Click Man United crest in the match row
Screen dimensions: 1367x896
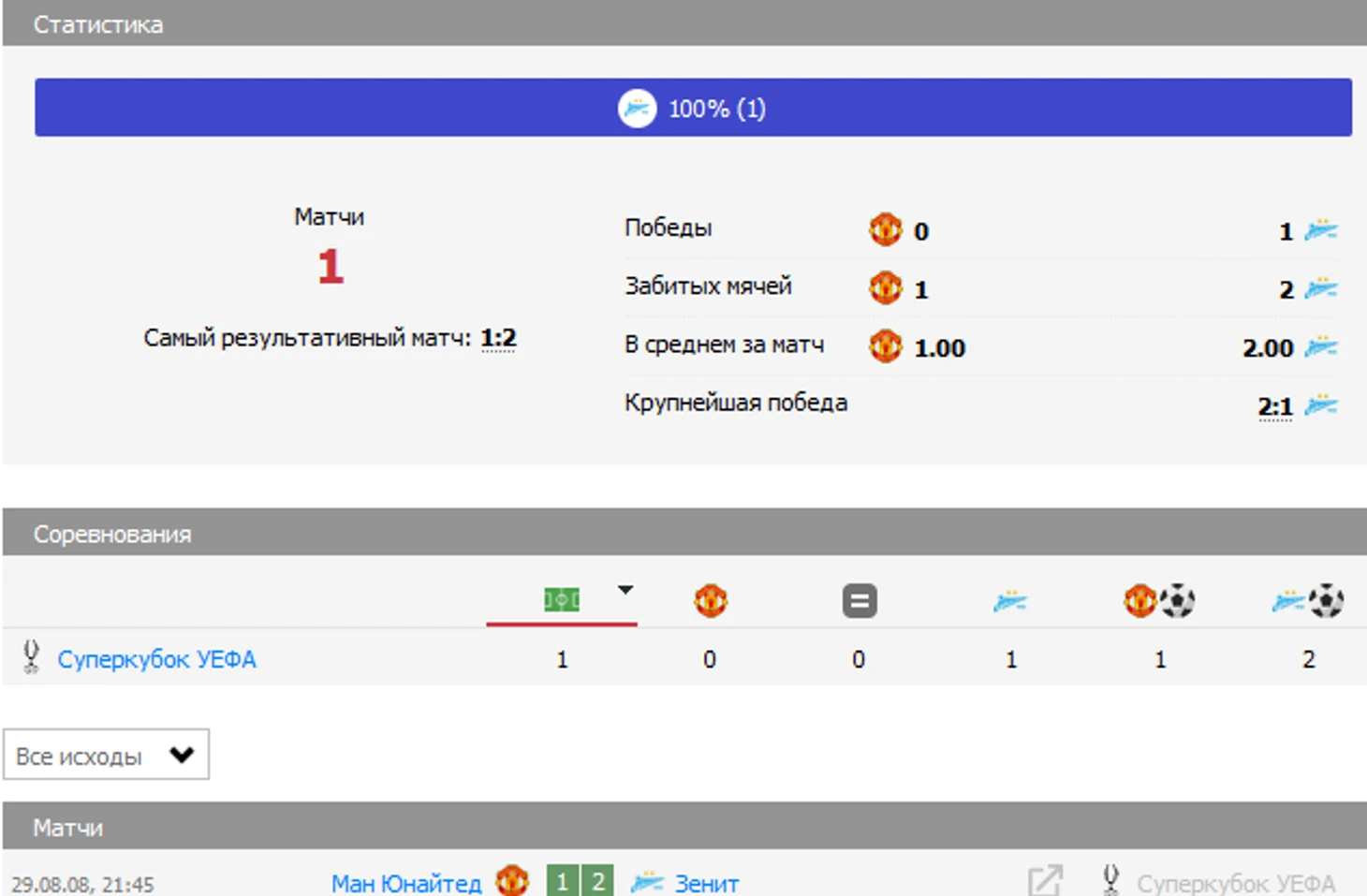tap(512, 880)
